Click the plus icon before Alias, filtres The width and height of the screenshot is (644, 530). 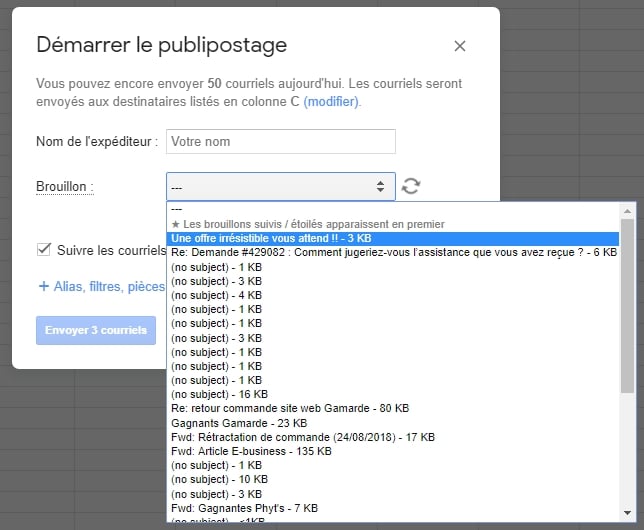43,287
